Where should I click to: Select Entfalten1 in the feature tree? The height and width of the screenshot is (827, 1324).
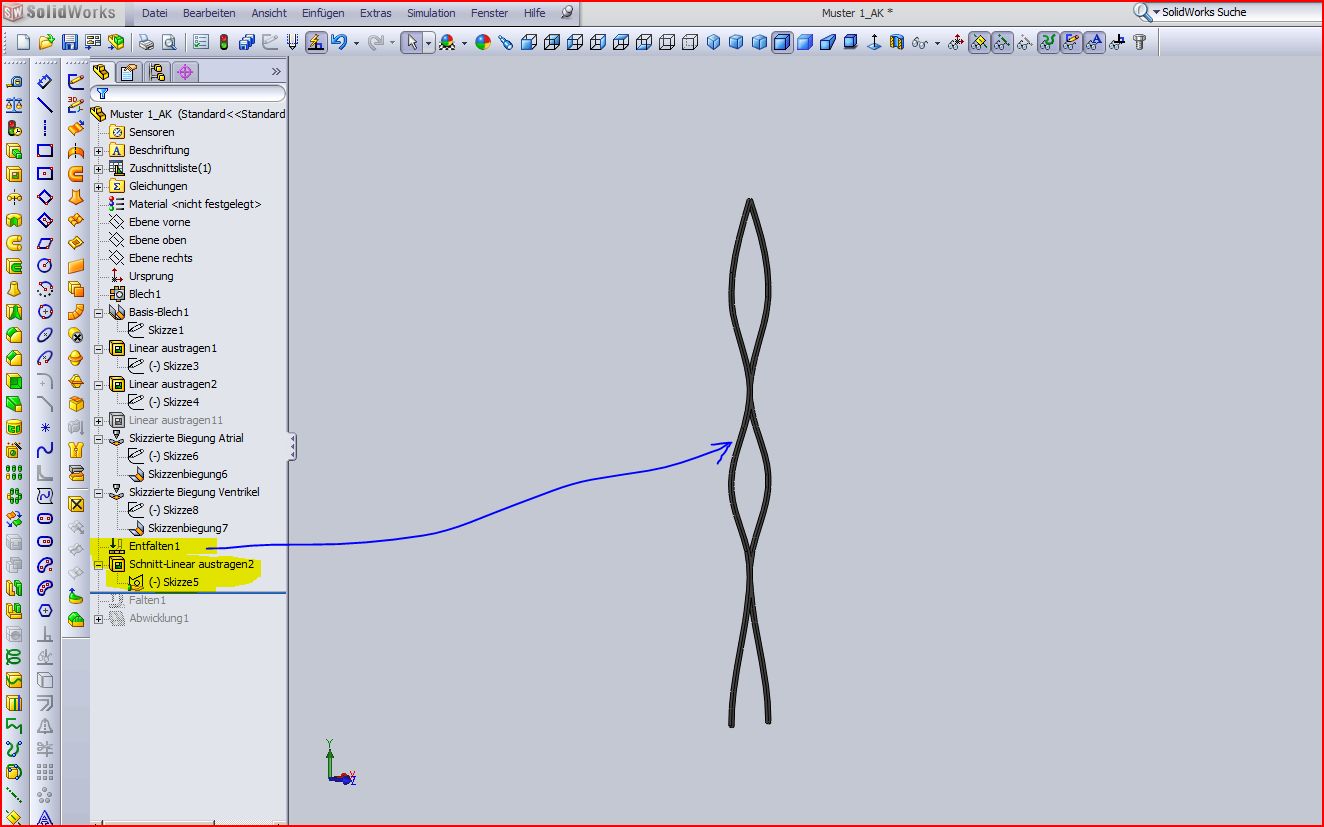click(x=154, y=546)
